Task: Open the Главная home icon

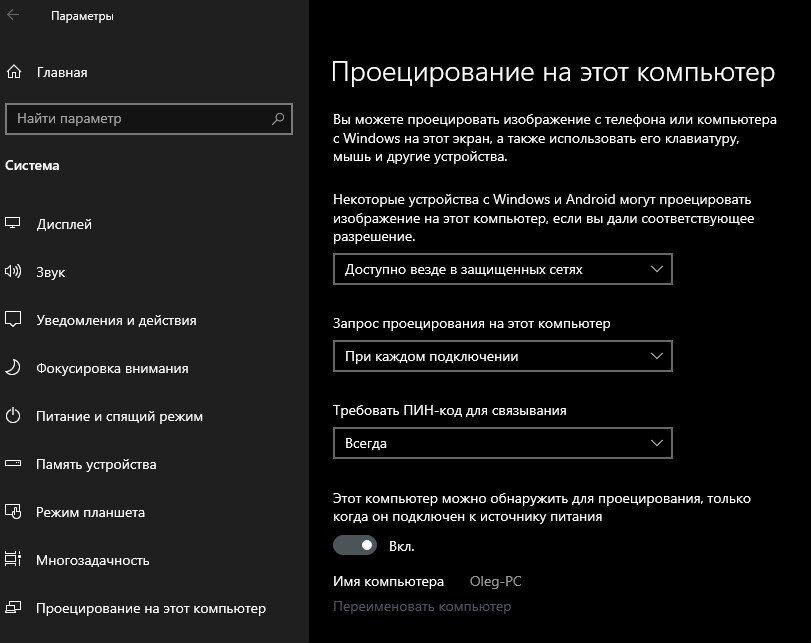Action: [x=15, y=72]
